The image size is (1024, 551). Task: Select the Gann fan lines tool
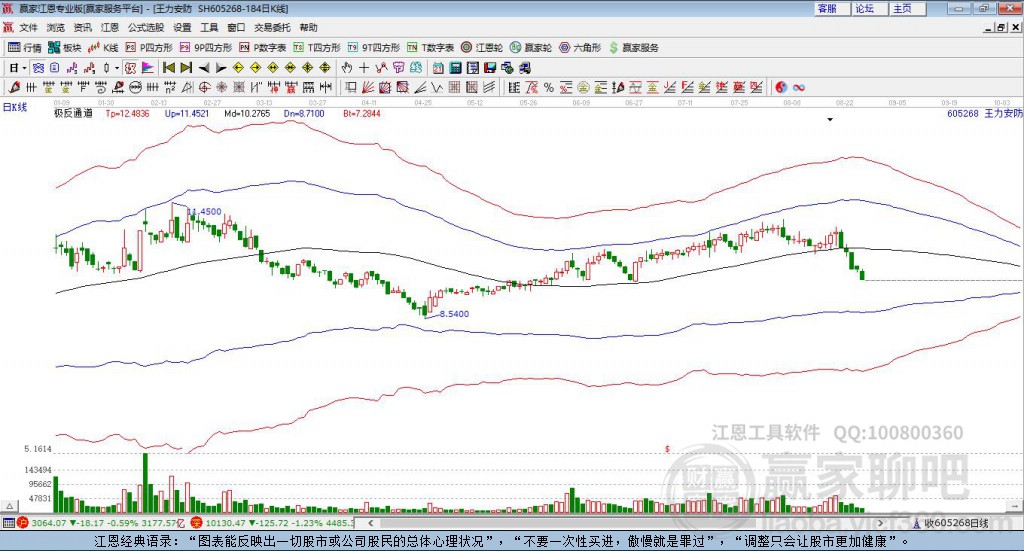pyautogui.click(x=368, y=87)
